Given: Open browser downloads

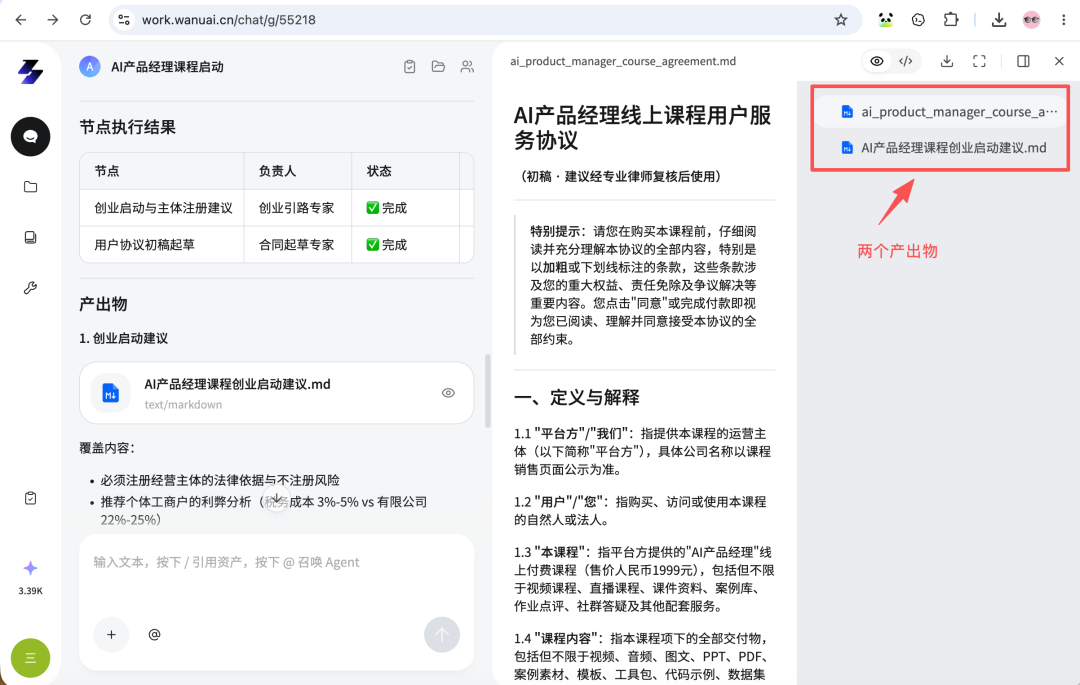Looking at the screenshot, I should [999, 20].
